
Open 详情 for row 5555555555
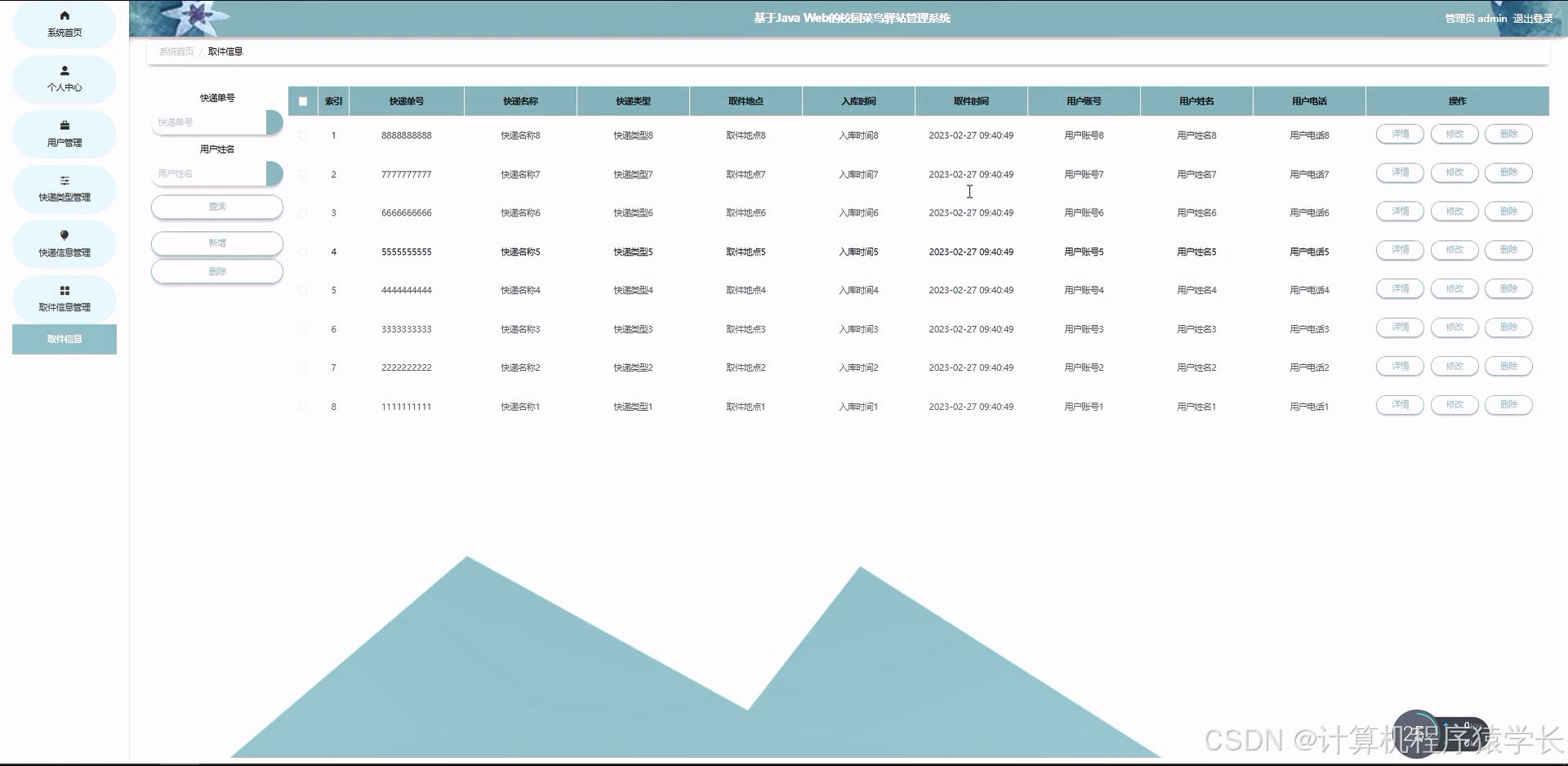coord(1400,250)
